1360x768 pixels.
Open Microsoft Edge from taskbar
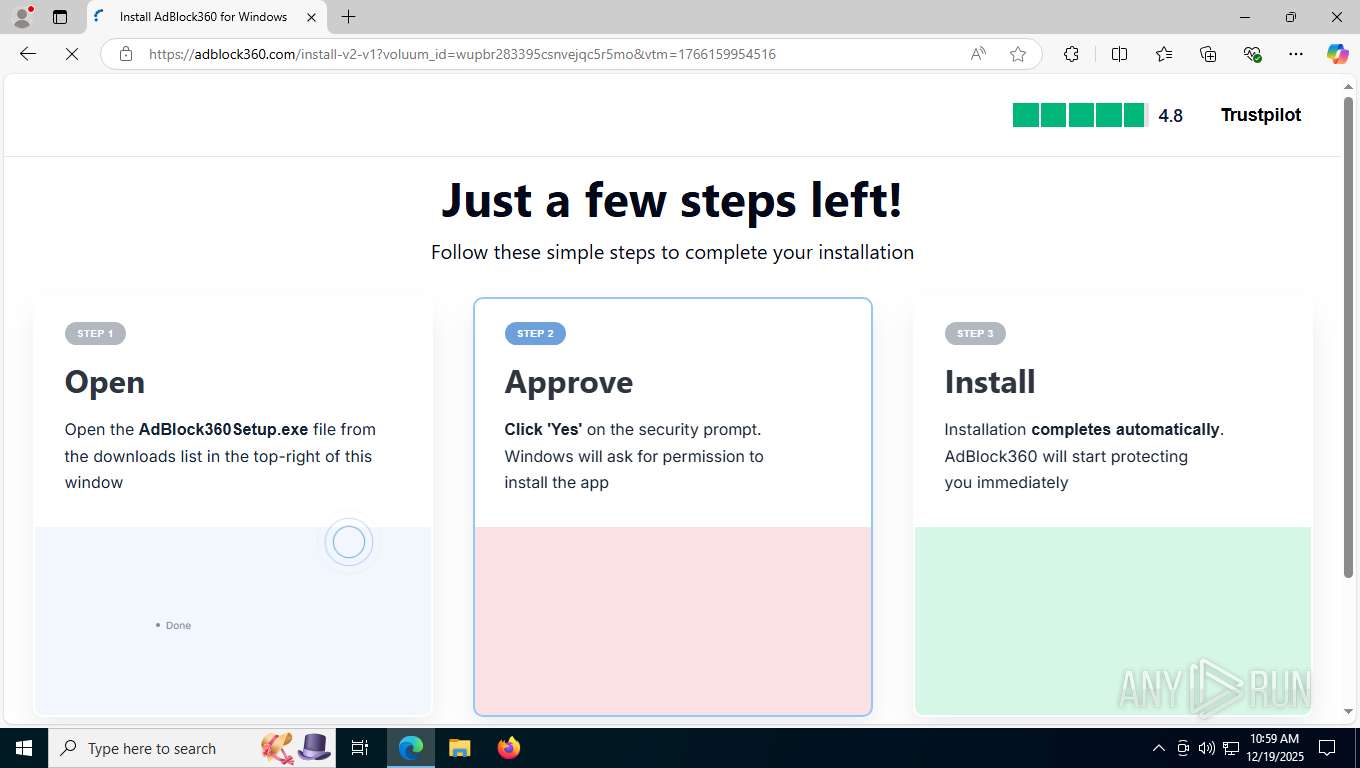(x=411, y=748)
